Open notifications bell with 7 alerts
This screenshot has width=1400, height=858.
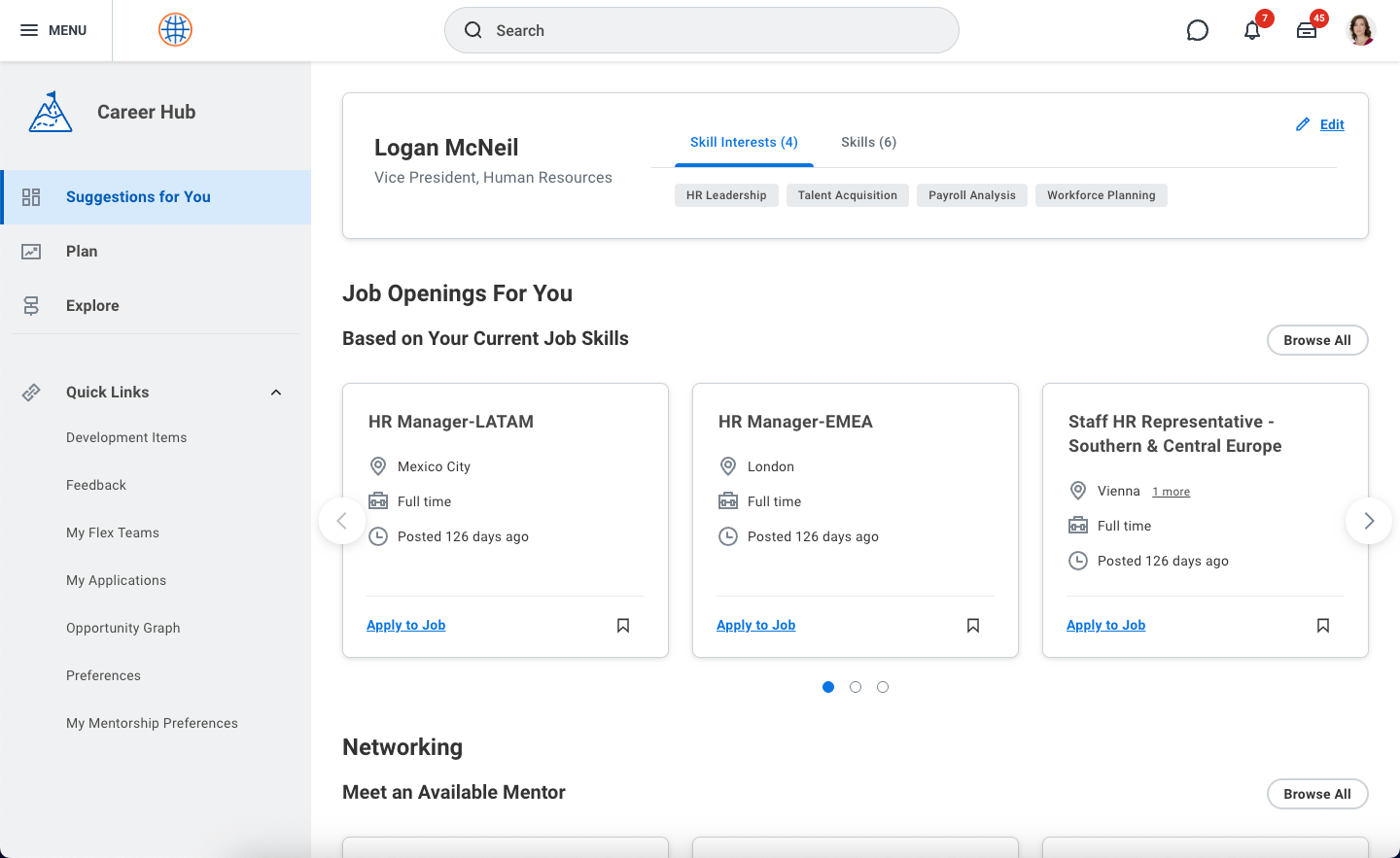click(x=1252, y=30)
